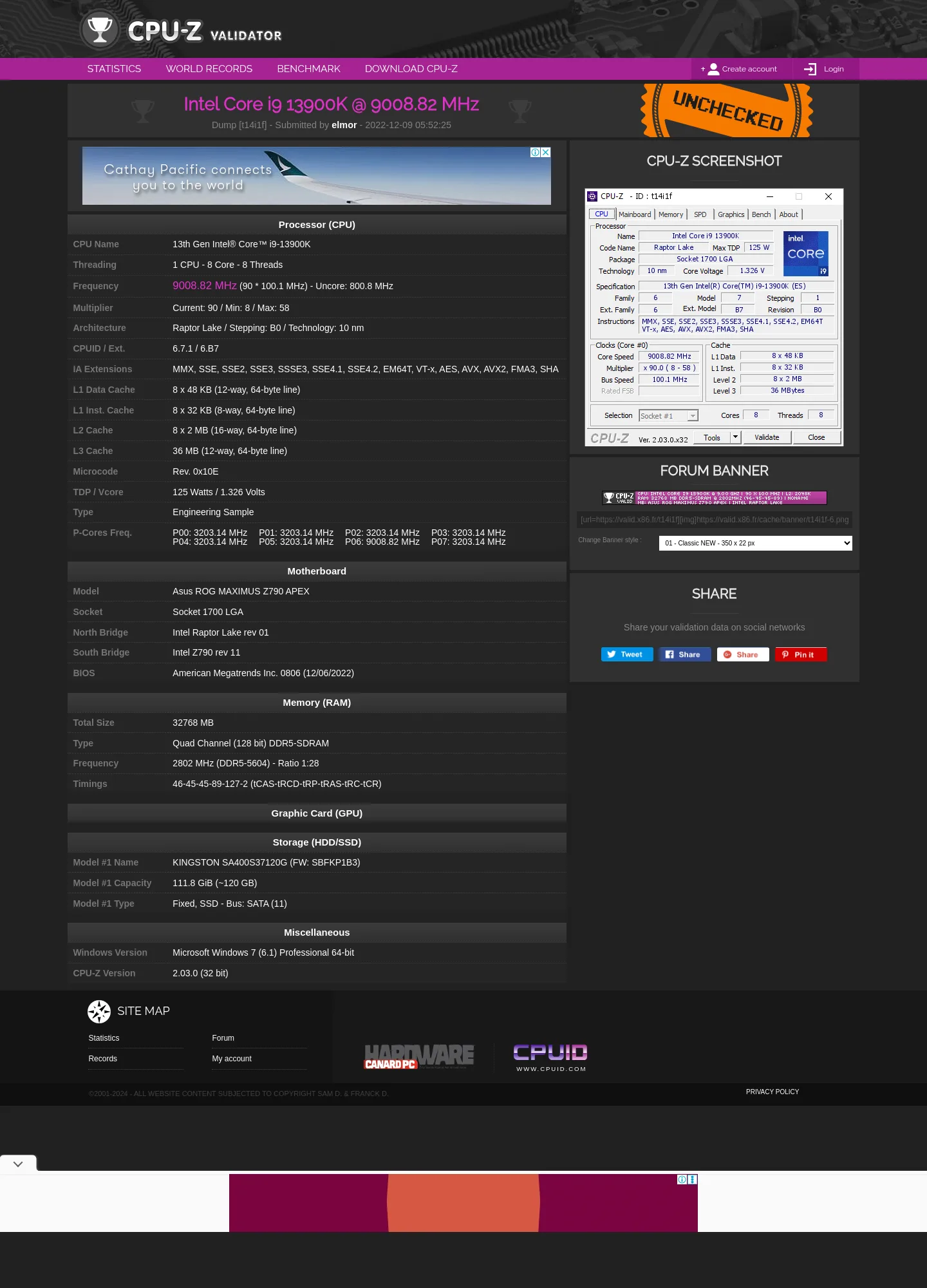Select the 32768 MB total size value

tap(193, 723)
